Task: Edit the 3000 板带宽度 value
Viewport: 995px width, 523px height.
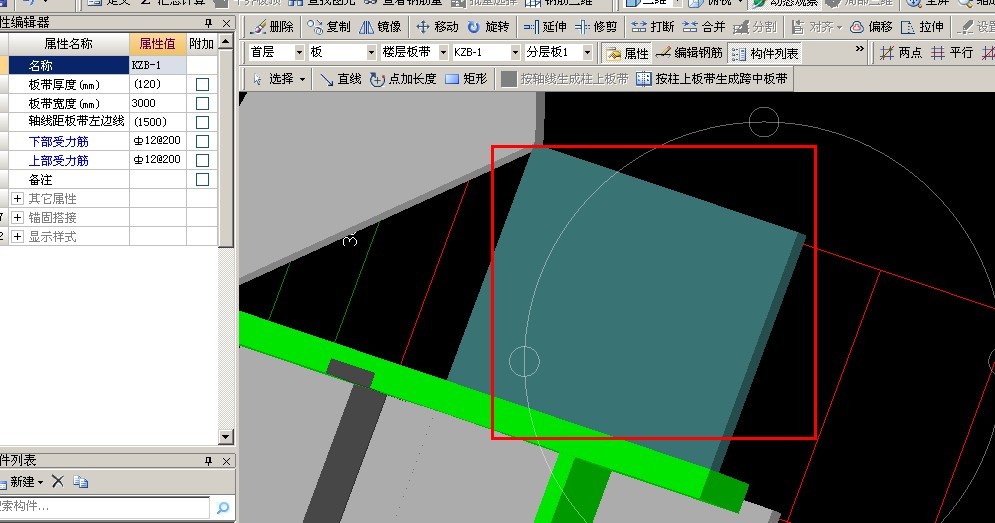Action: pos(158,103)
